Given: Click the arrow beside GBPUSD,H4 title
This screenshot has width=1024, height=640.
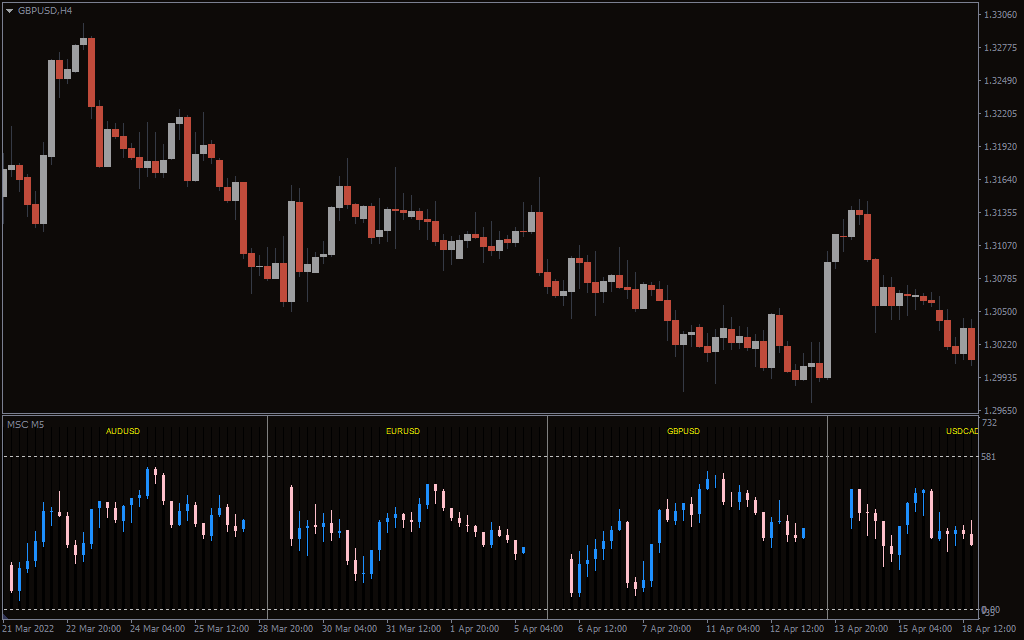Looking at the screenshot, I should [10, 10].
